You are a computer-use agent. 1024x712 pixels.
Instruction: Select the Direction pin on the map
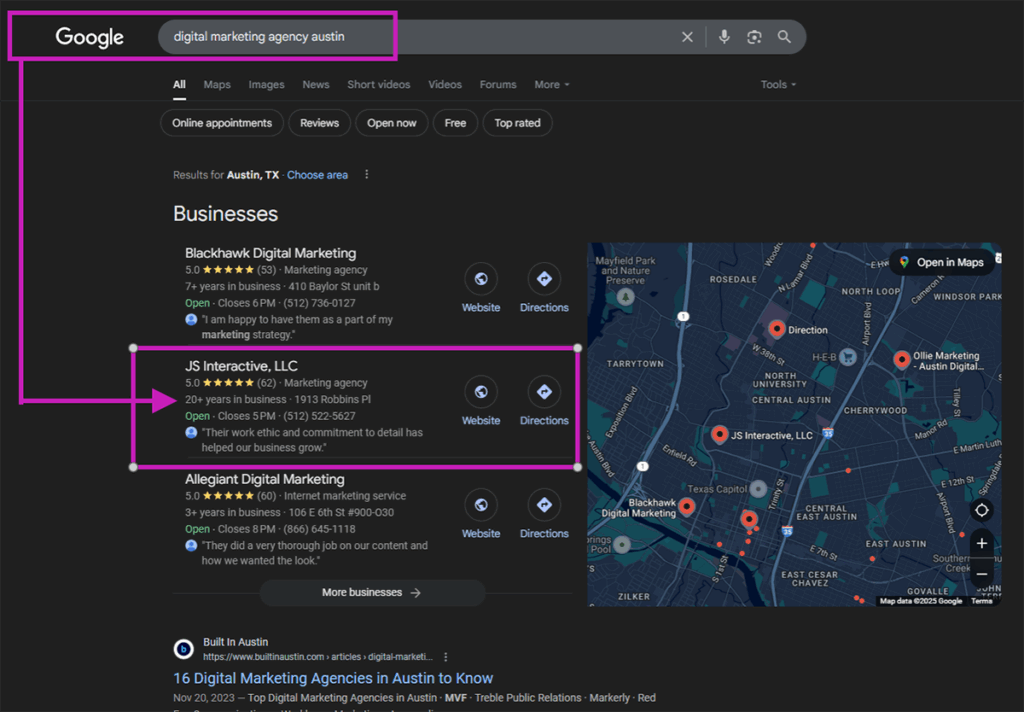click(776, 329)
